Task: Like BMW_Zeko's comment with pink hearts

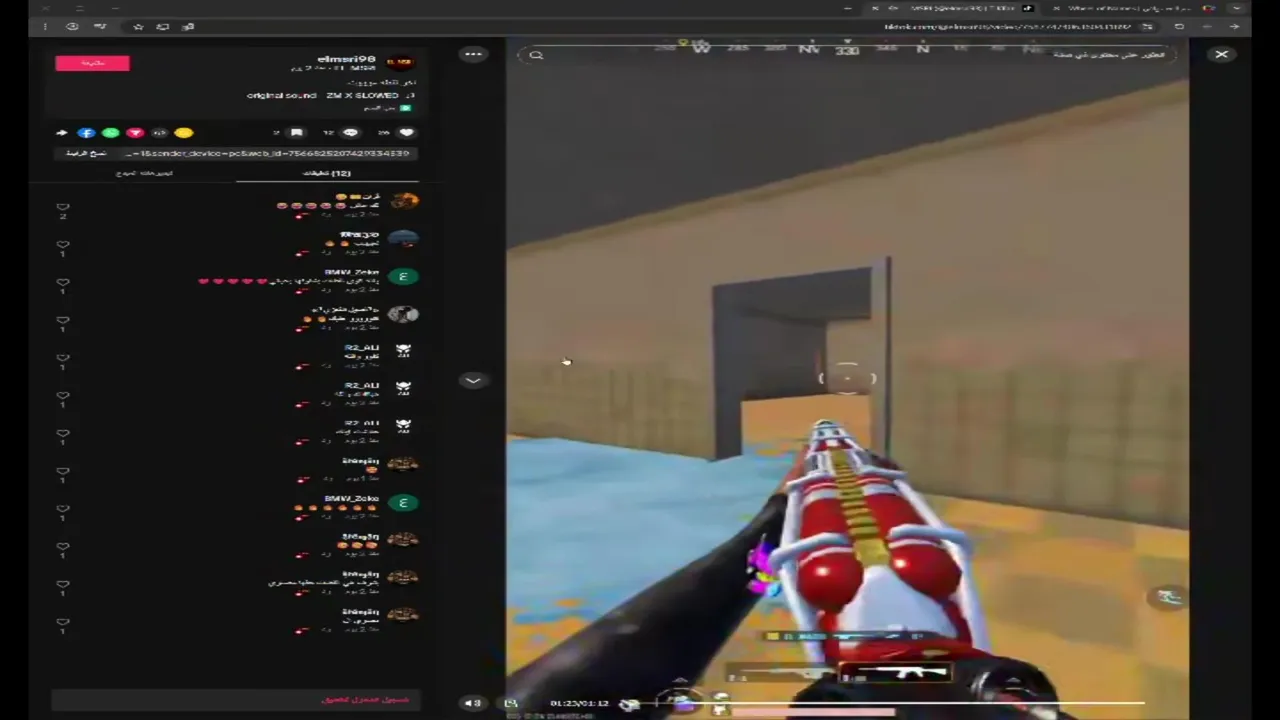Action: coord(63,282)
